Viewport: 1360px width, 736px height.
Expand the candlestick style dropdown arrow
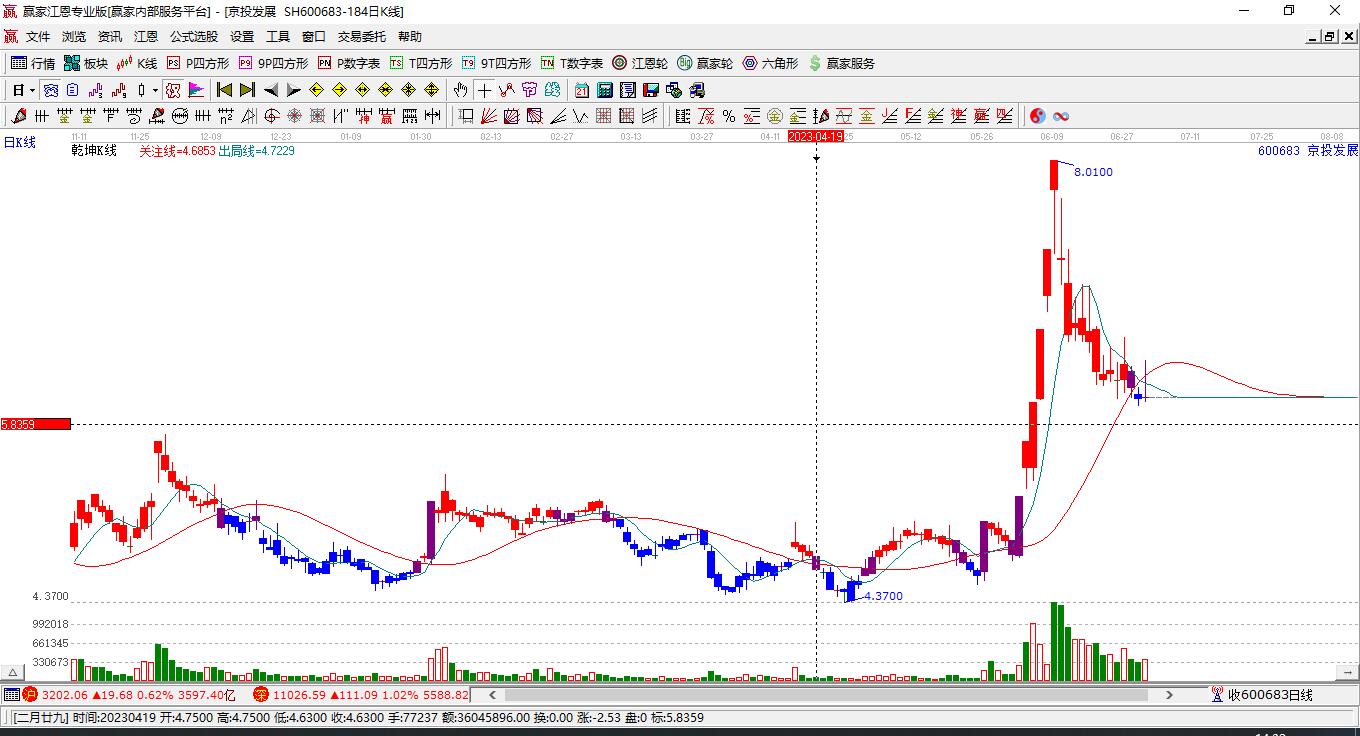point(155,90)
